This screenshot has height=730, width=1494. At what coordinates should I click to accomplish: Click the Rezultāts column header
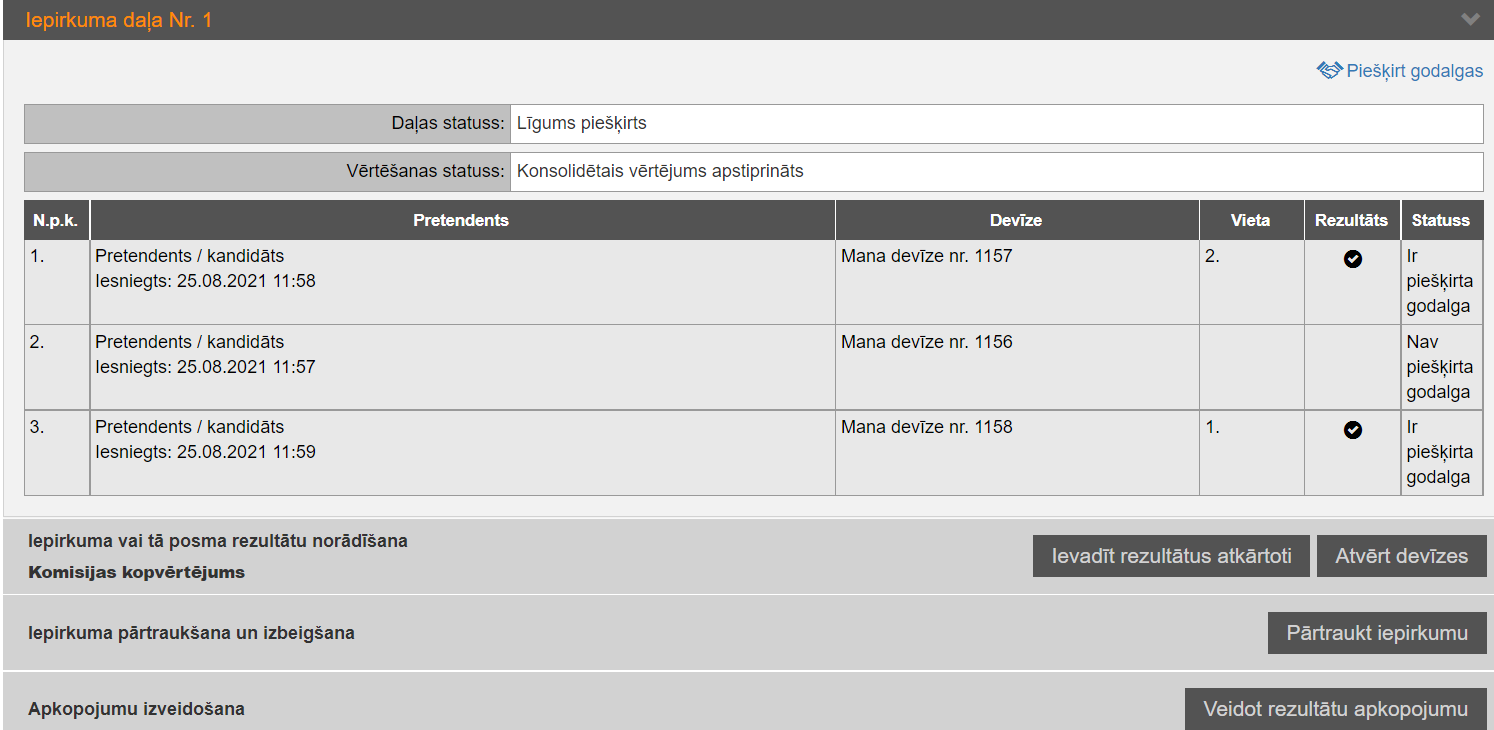point(1351,220)
